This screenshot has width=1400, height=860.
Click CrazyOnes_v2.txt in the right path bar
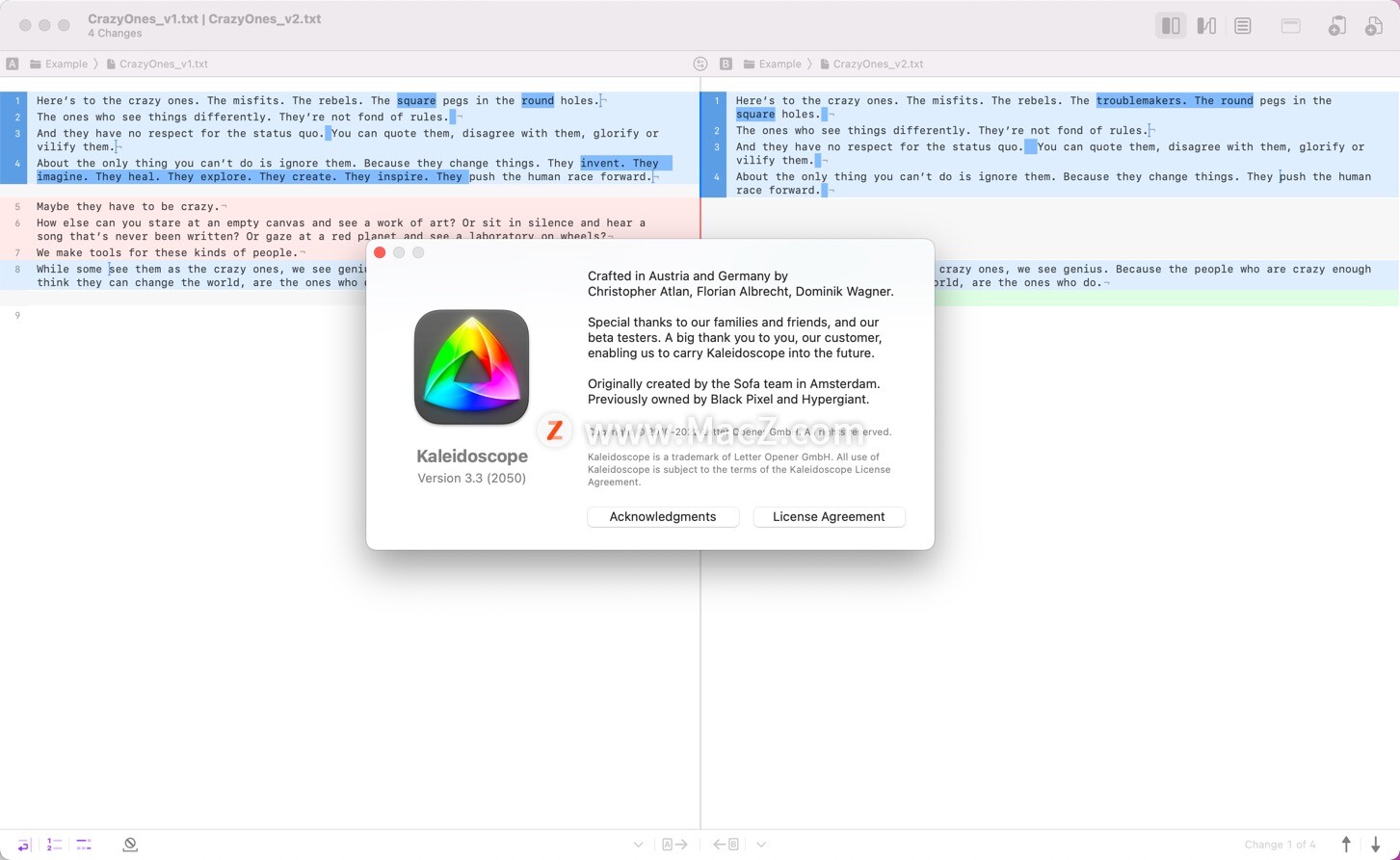(x=872, y=64)
